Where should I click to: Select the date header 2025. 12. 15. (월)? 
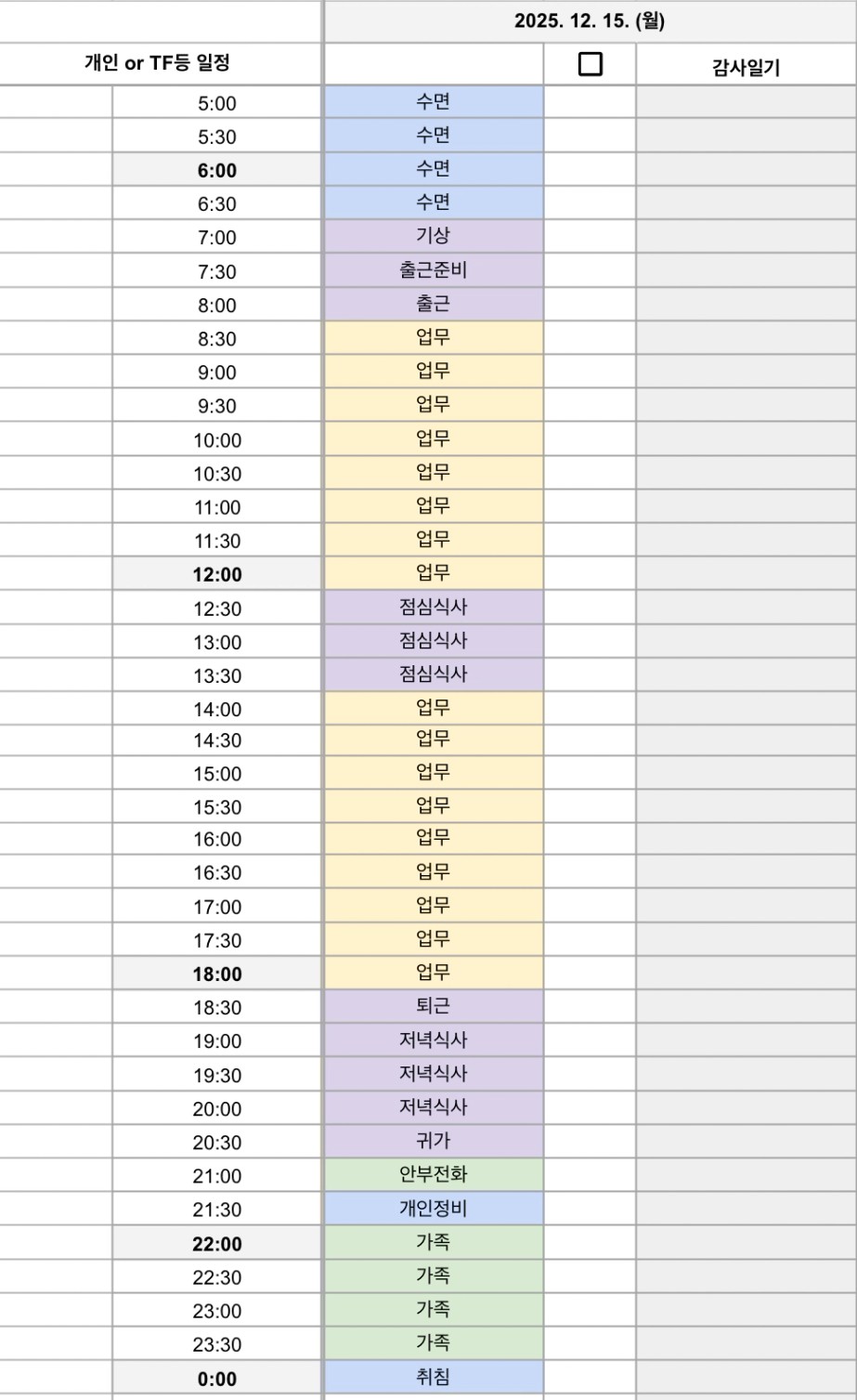pos(590,20)
